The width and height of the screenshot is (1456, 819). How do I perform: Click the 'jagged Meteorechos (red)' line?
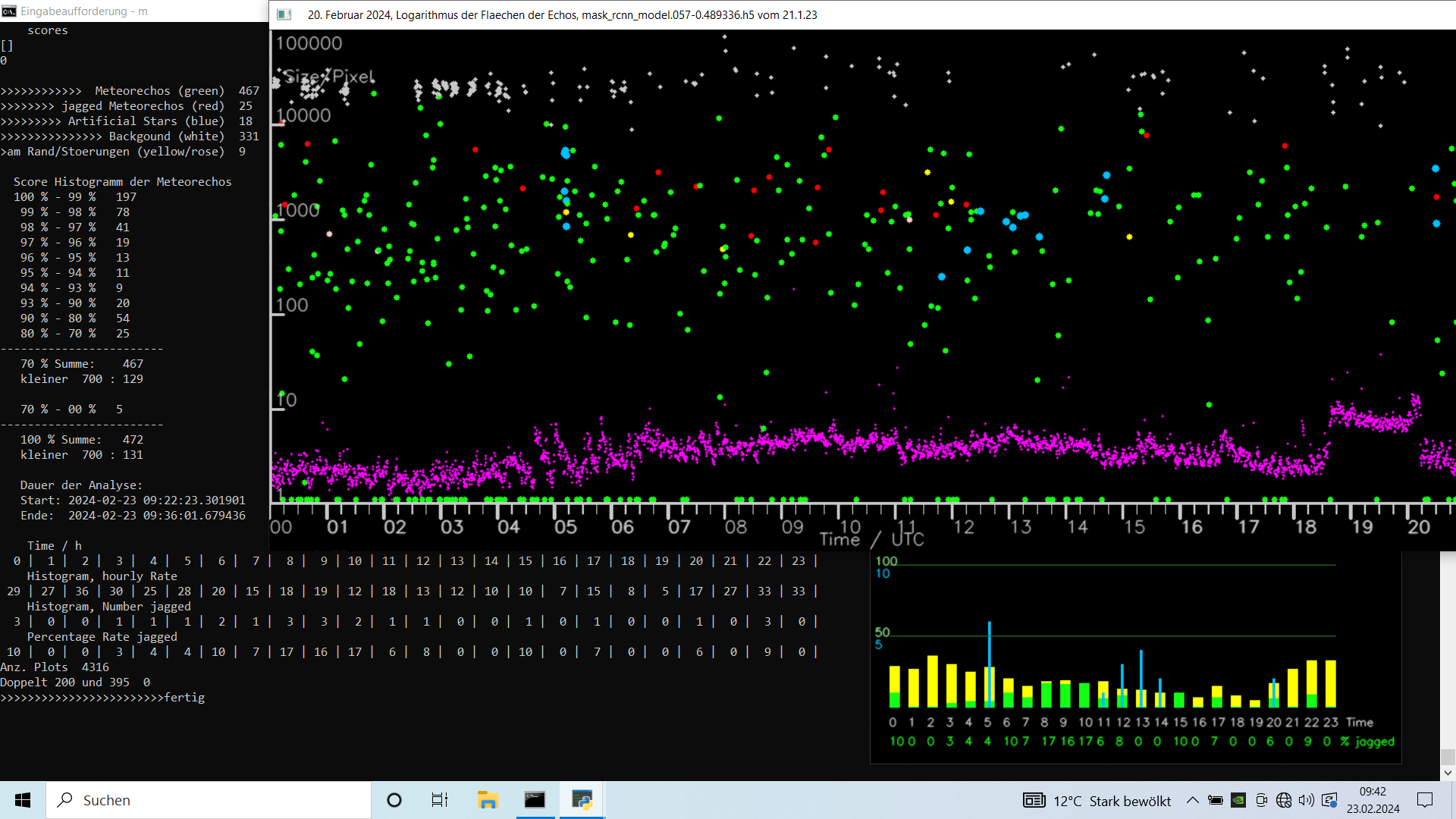[127, 106]
